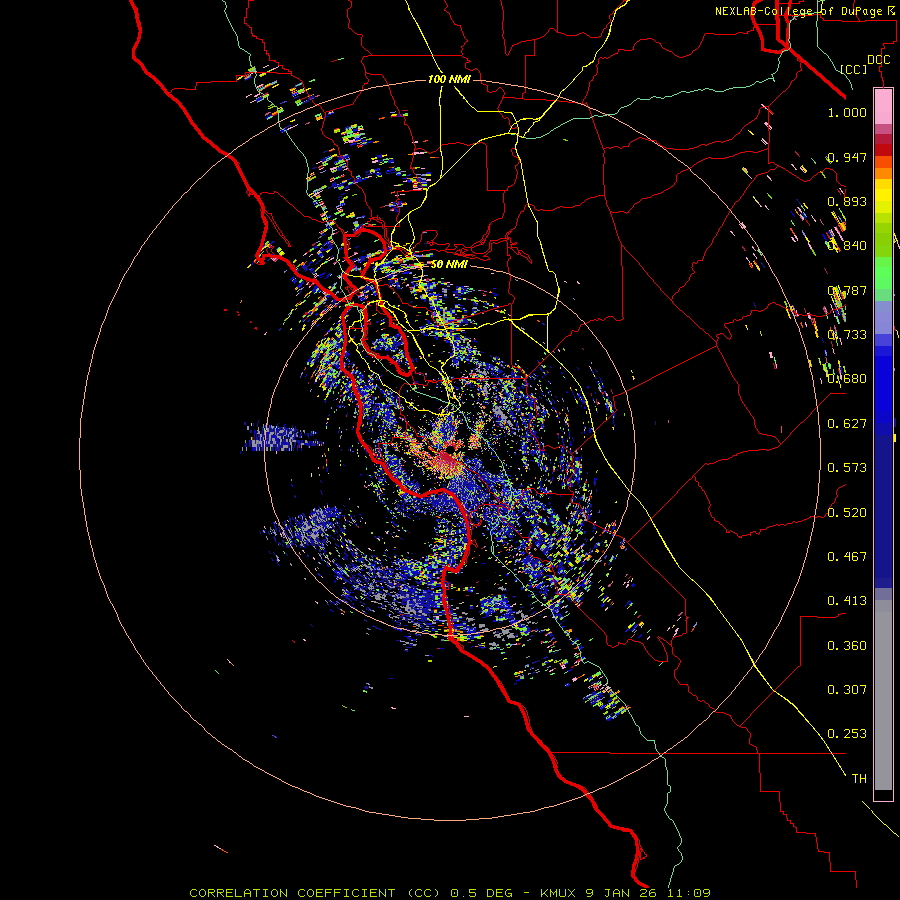The height and width of the screenshot is (900, 900).
Task: Click the 0.573 scale value
Action: click(847, 468)
